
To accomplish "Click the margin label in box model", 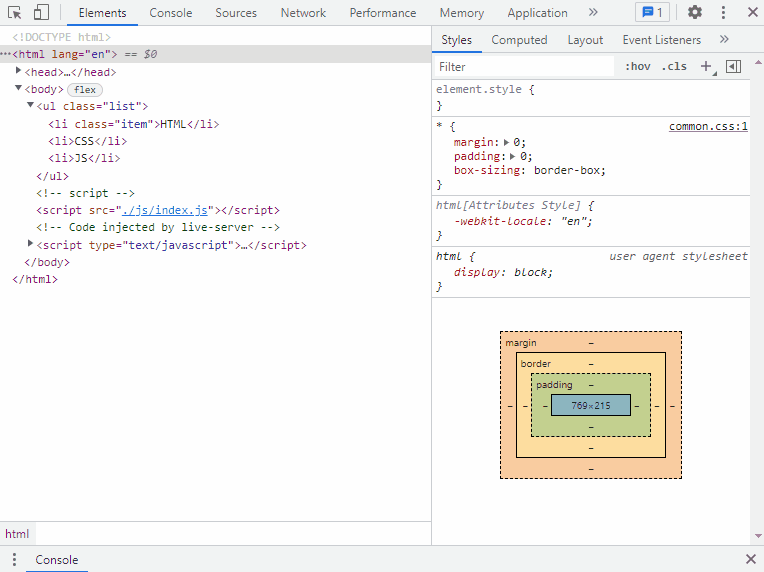I will (x=521, y=343).
